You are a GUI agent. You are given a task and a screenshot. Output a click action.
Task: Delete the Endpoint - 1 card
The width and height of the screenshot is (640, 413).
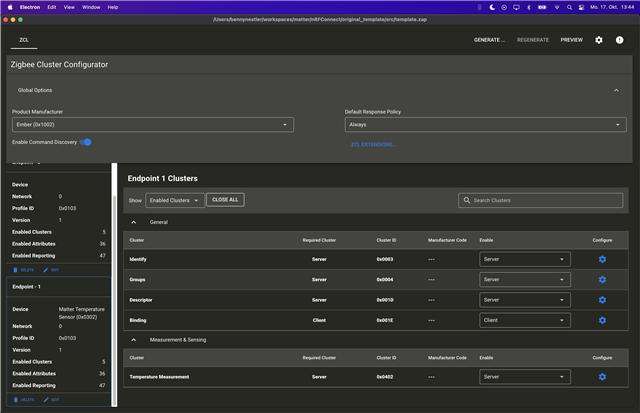point(24,400)
